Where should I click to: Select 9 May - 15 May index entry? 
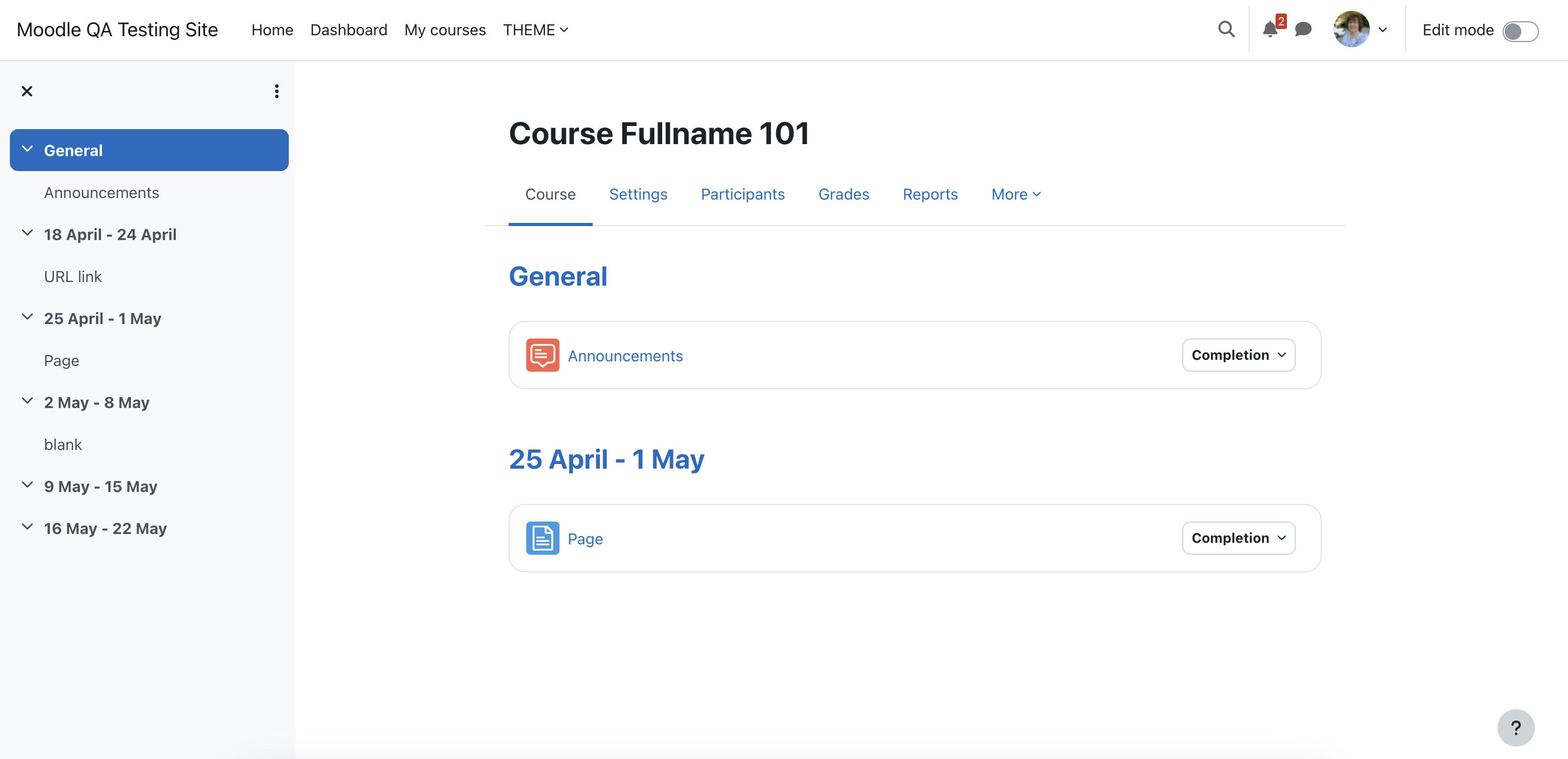point(101,486)
